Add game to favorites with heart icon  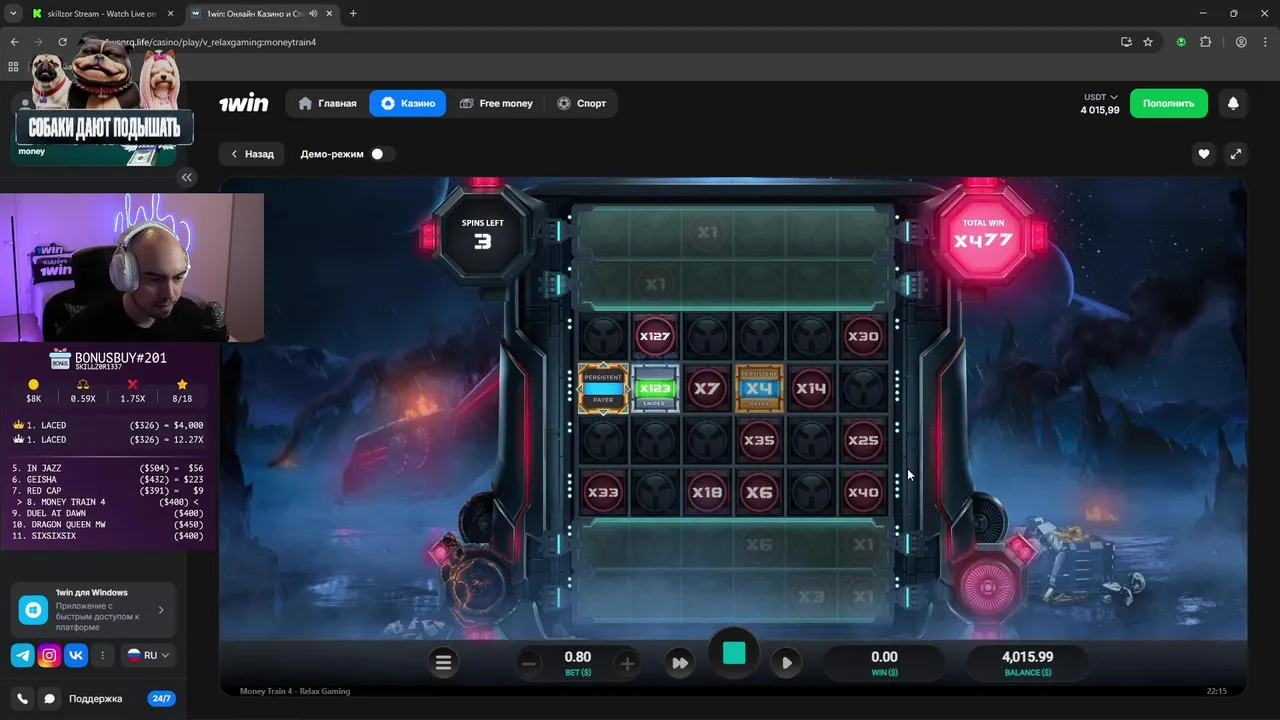pyautogui.click(x=1204, y=154)
